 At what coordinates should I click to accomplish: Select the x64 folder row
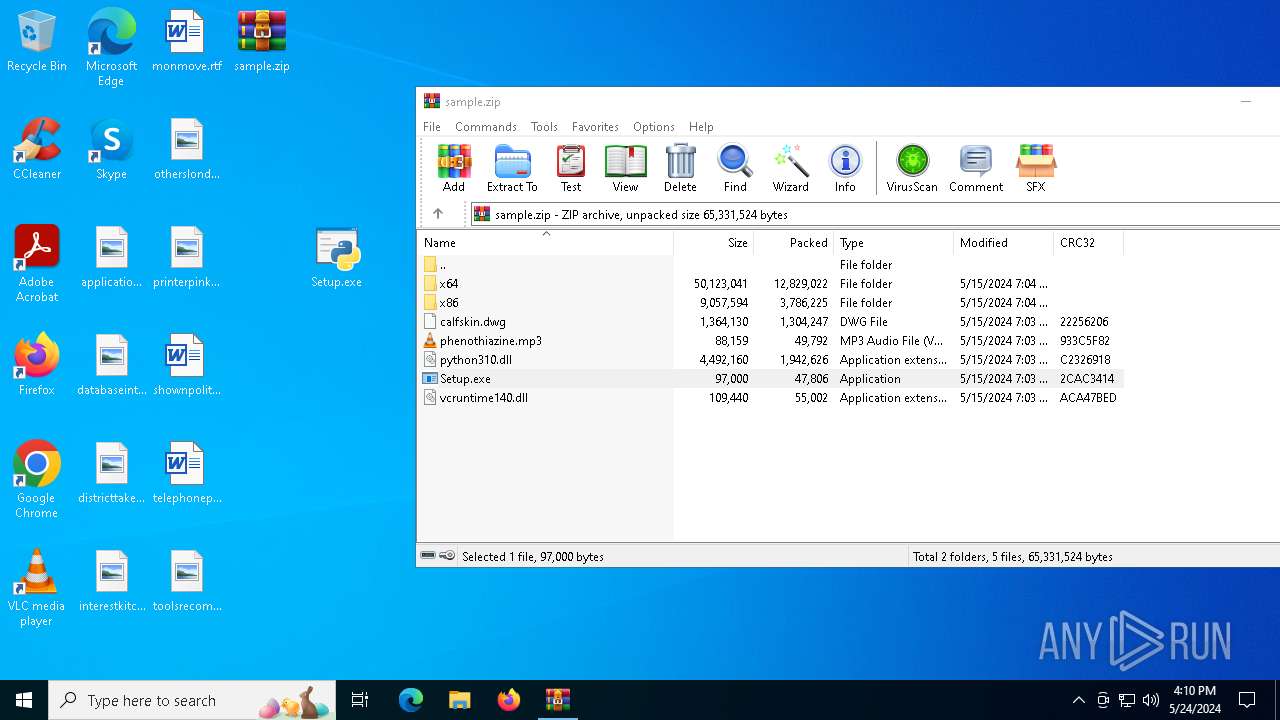coord(770,284)
